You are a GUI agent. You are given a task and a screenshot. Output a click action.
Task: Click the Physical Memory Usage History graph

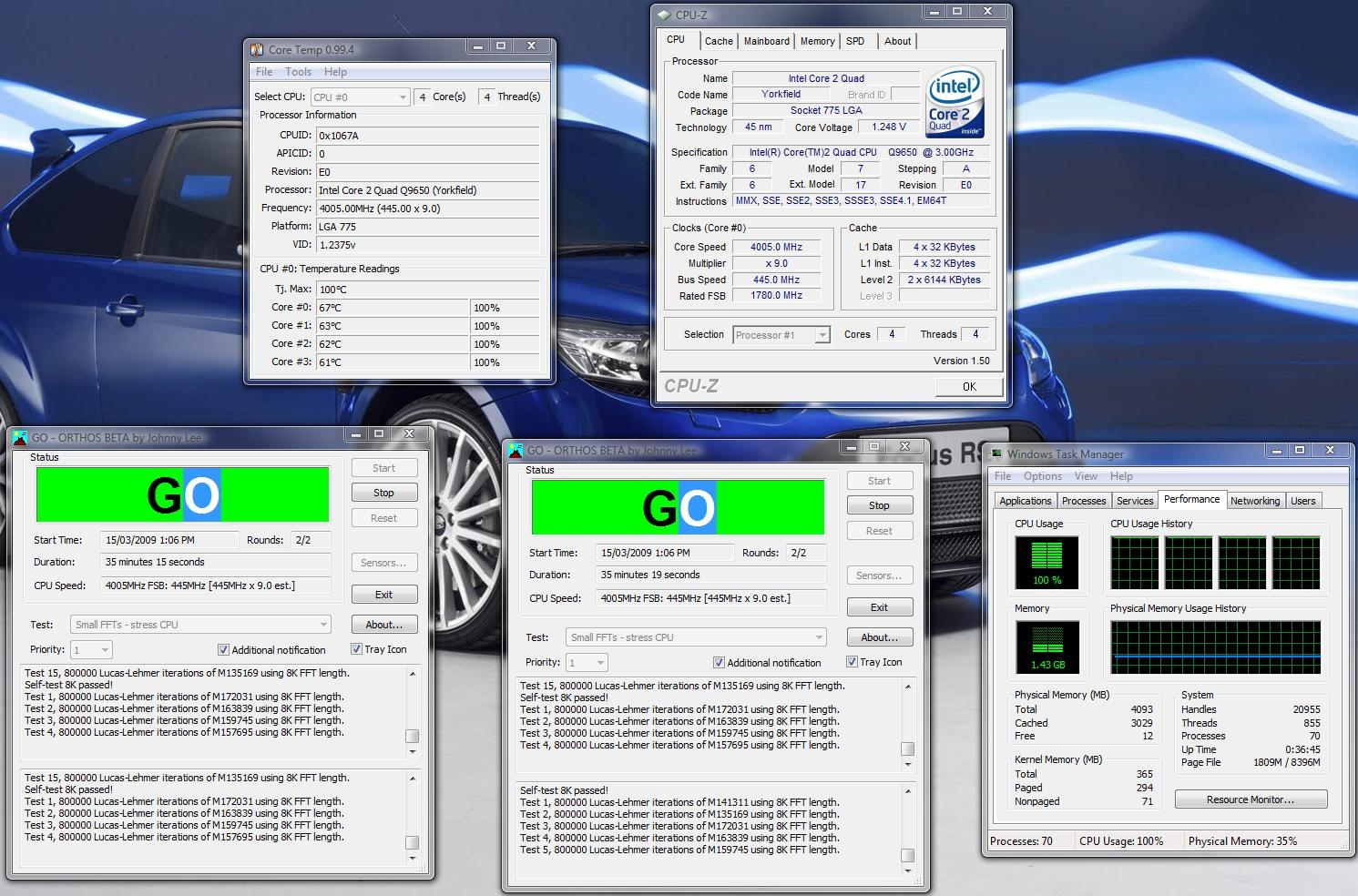[x=1216, y=647]
